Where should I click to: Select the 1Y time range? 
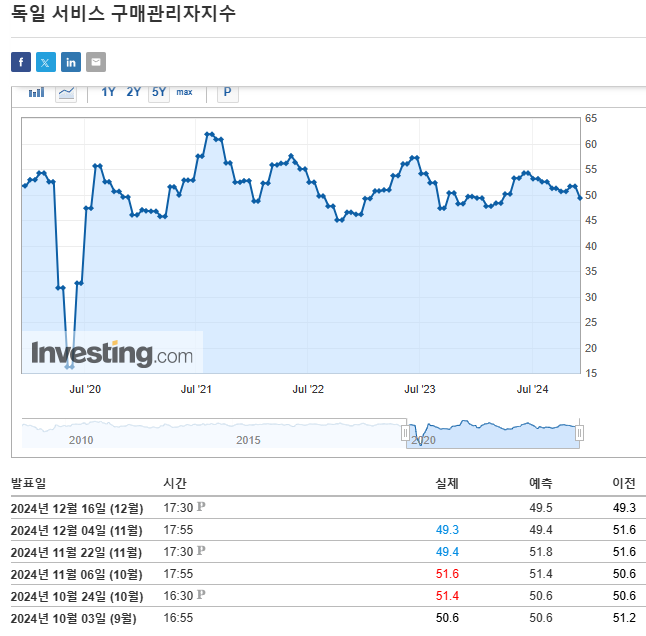coord(109,93)
